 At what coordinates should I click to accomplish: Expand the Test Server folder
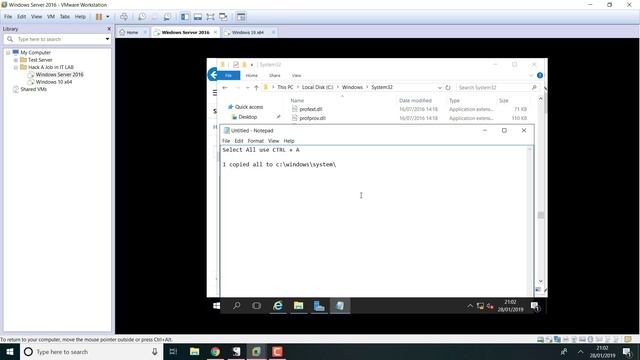point(16,60)
